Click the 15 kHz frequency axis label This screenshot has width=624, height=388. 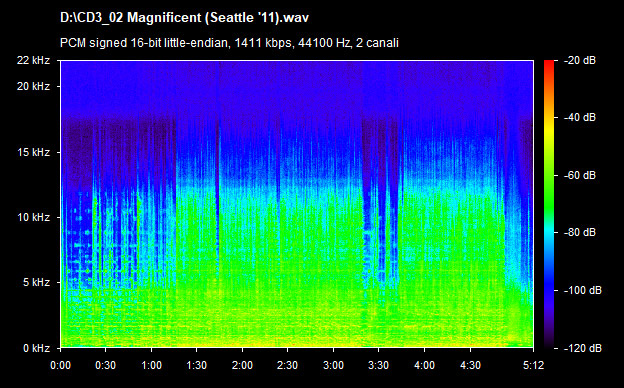point(33,152)
